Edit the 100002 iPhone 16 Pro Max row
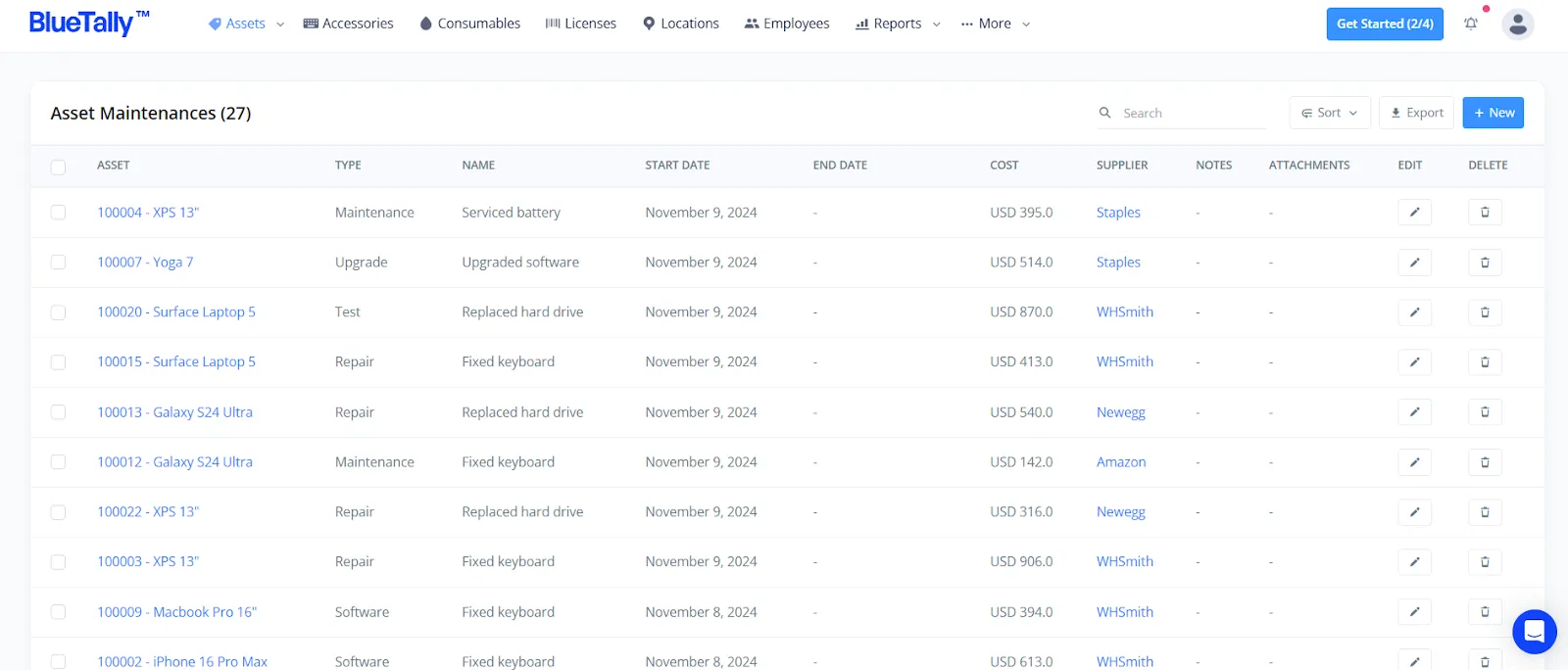Image resolution: width=1568 pixels, height=670 pixels. [1414, 660]
